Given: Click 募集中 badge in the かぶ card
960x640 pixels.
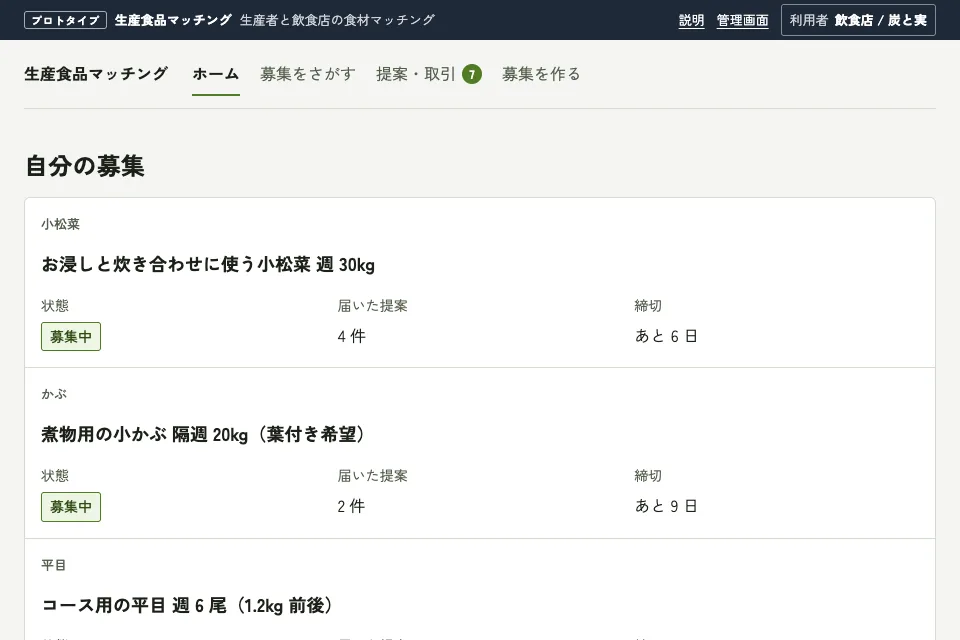Looking at the screenshot, I should [x=71, y=506].
